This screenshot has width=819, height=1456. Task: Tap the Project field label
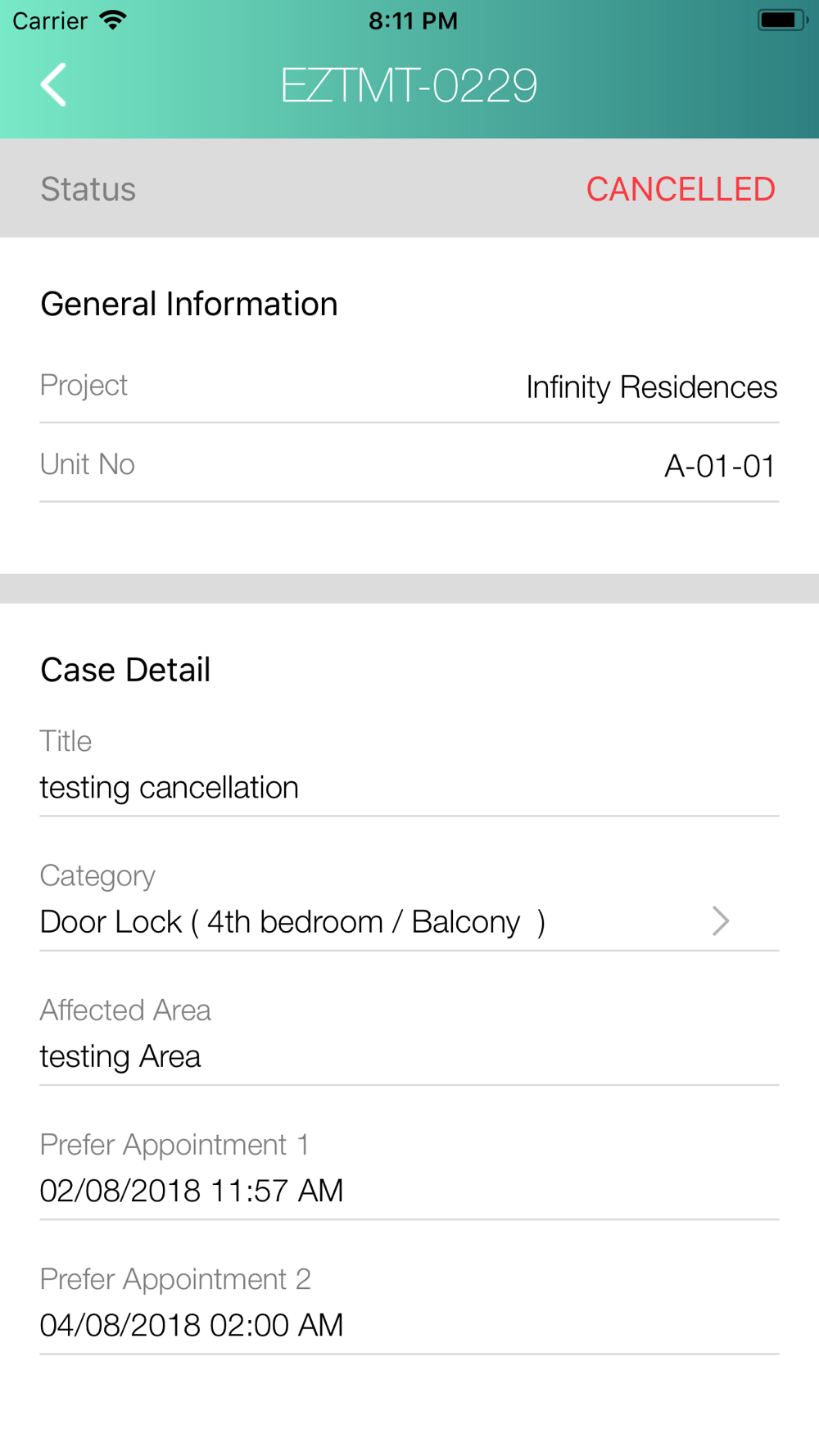[84, 386]
